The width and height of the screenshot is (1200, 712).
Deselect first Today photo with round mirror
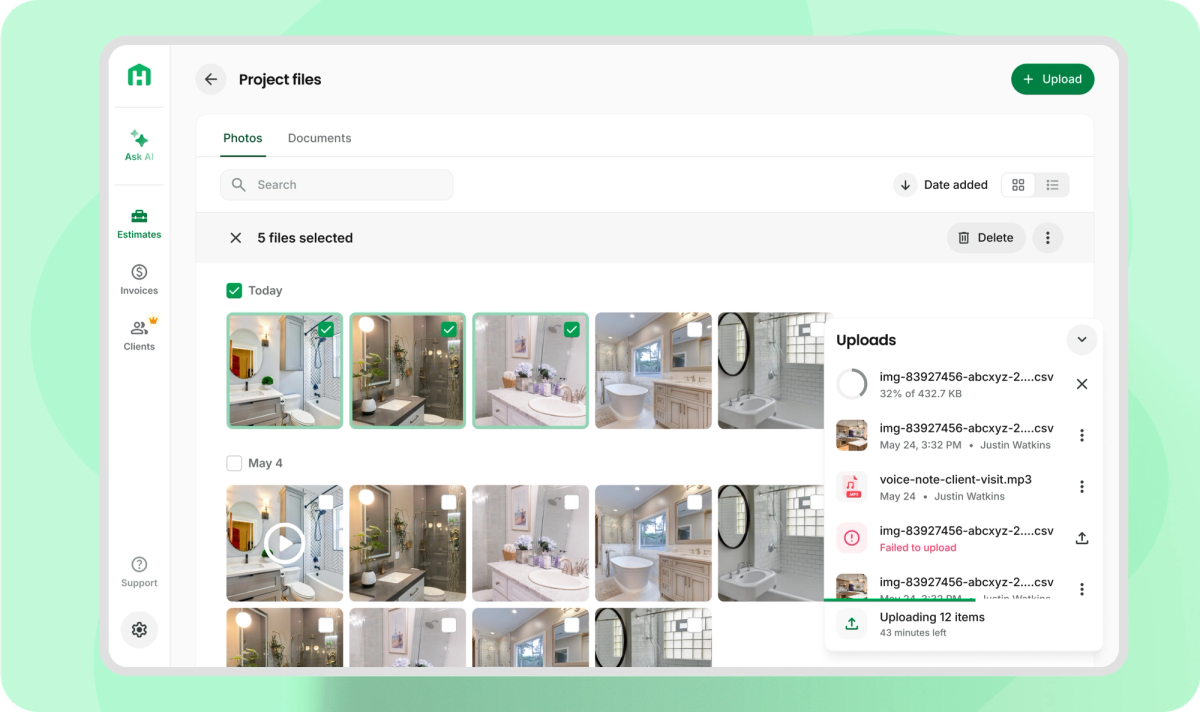point(326,329)
